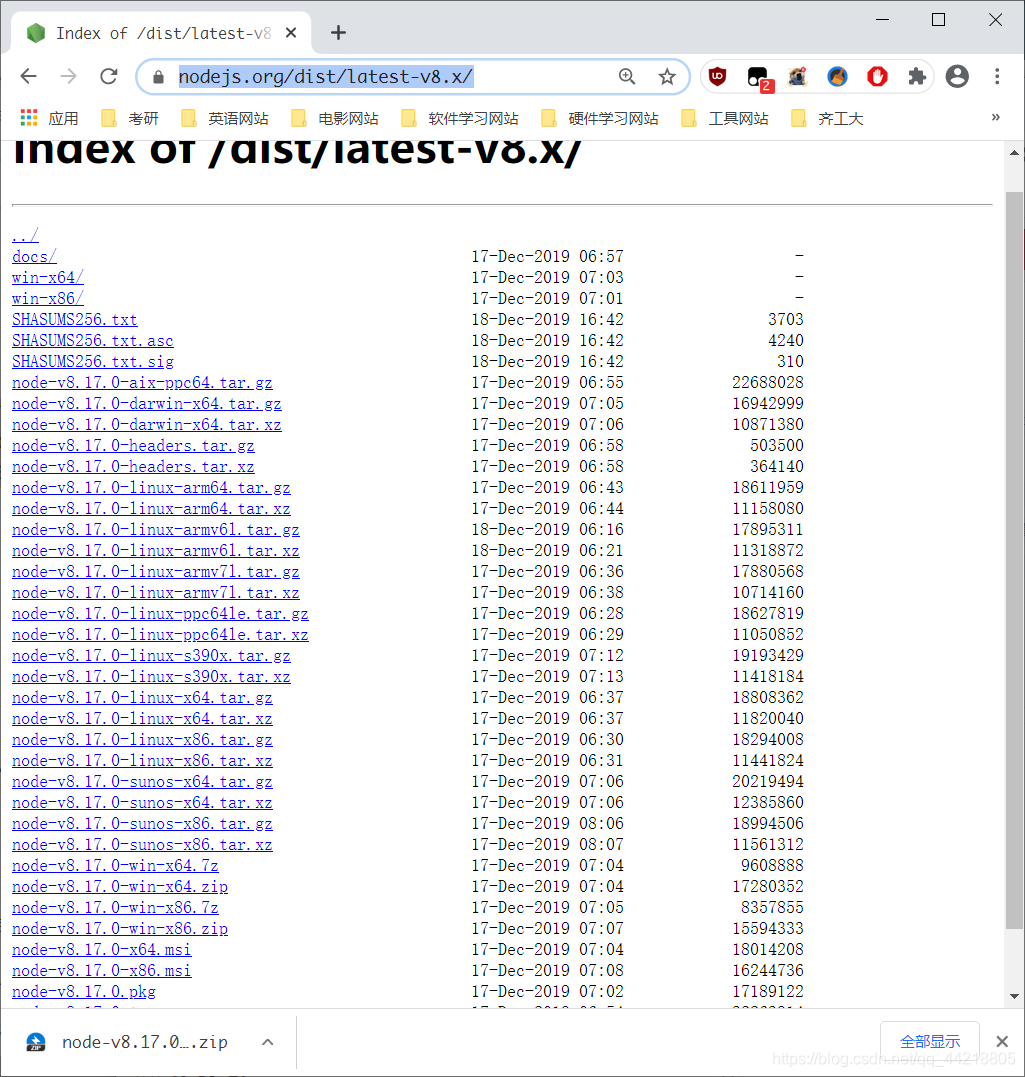Click the 全部显示 show all button

[930, 1041]
